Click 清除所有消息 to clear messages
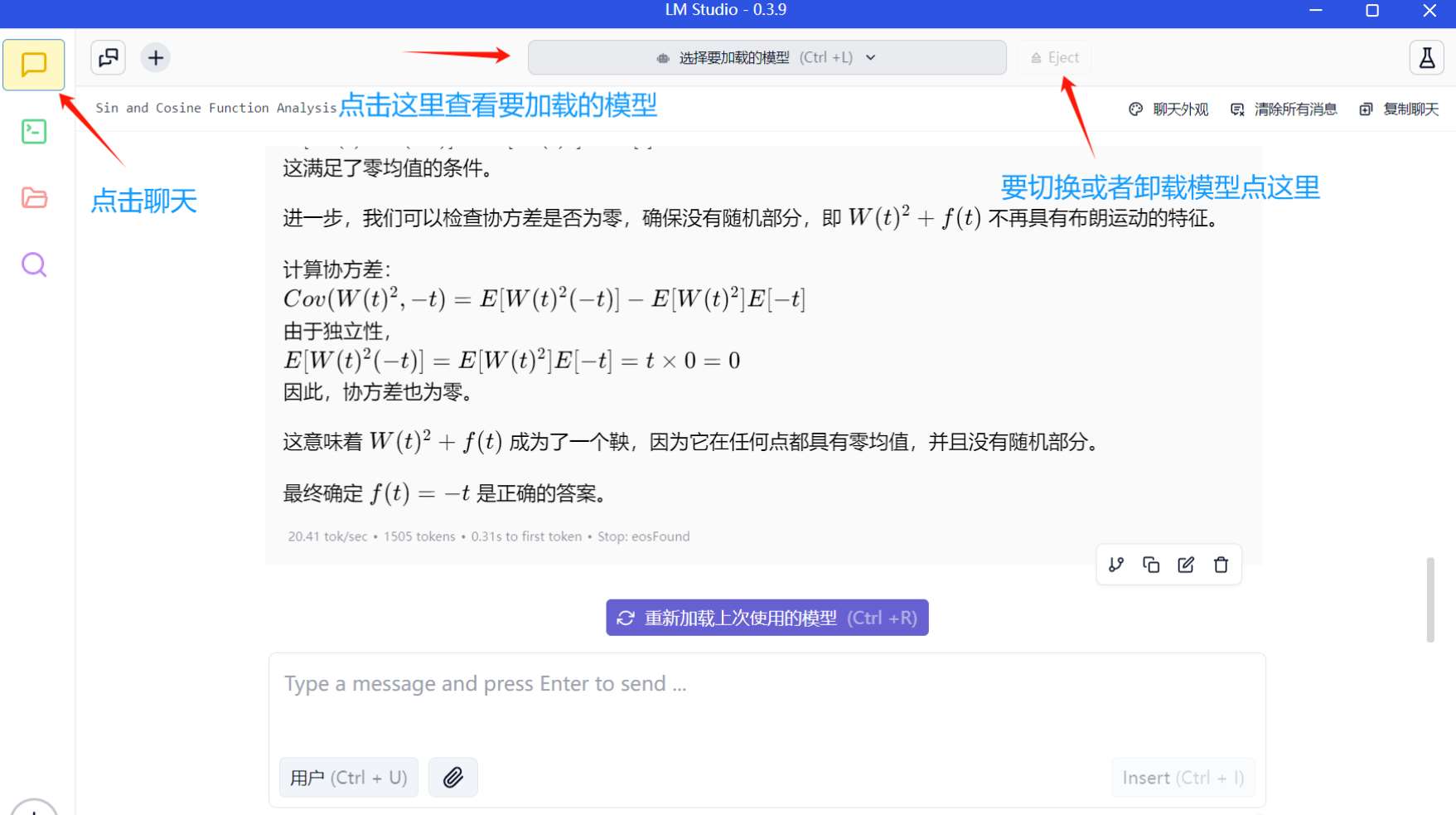Viewport: 1456px width, 815px height. pos(1284,109)
